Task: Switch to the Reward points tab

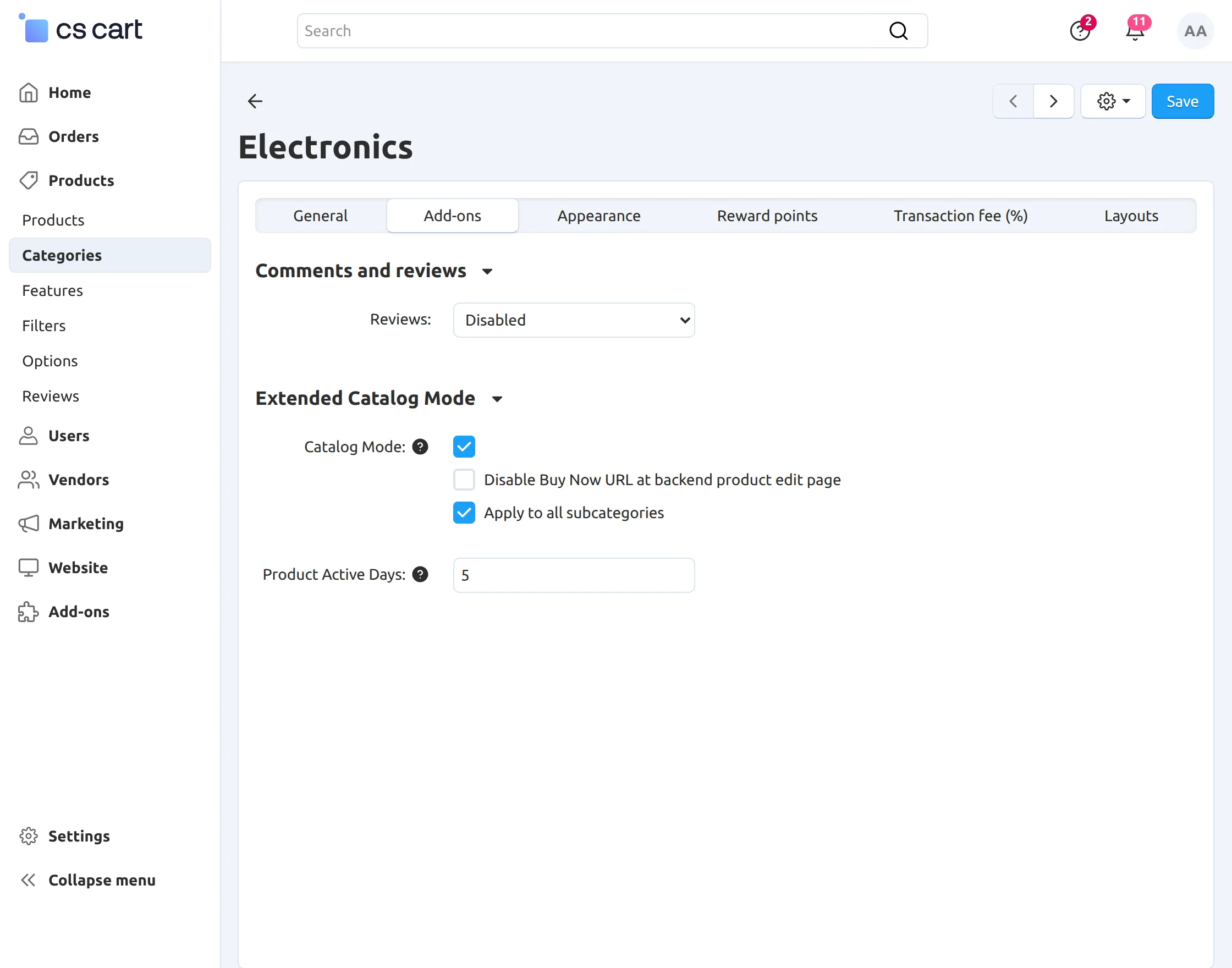Action: click(x=767, y=216)
